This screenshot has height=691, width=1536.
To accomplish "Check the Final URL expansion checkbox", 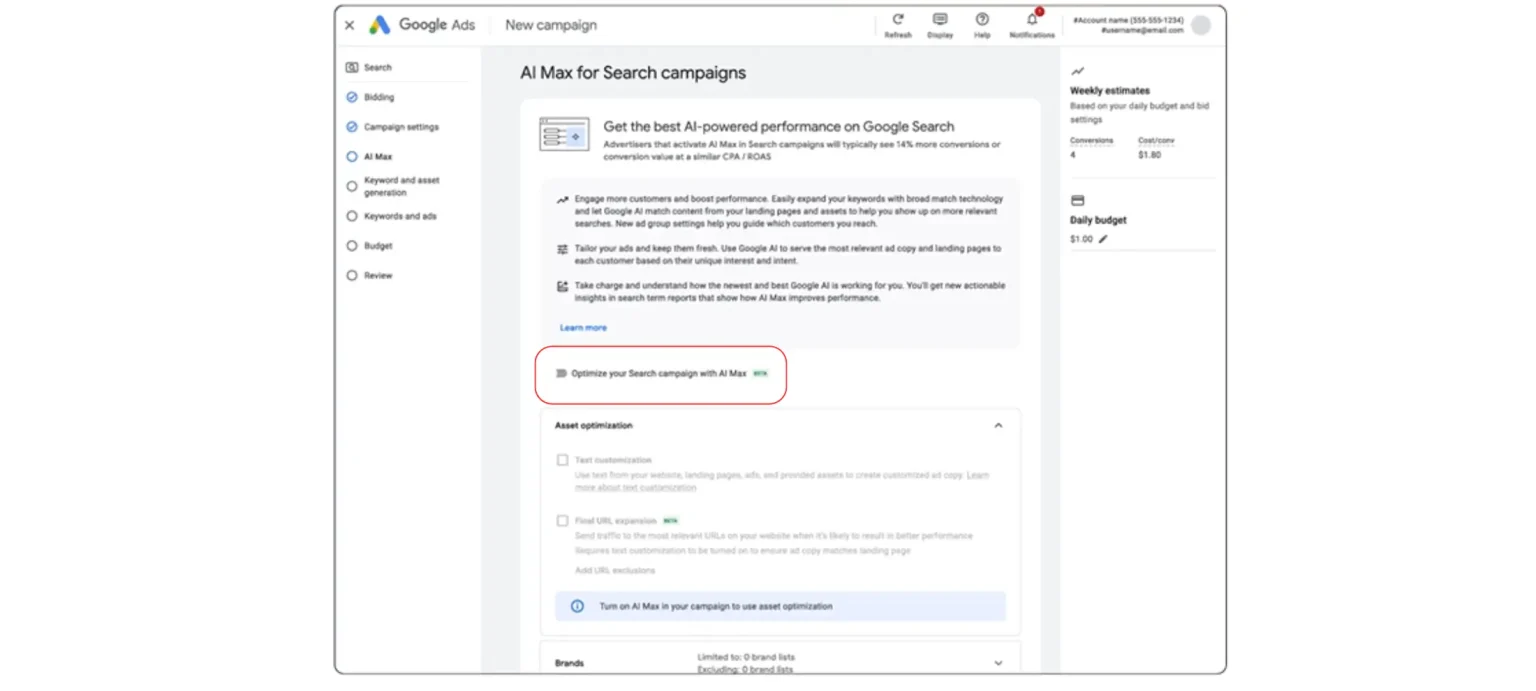I will pos(563,521).
